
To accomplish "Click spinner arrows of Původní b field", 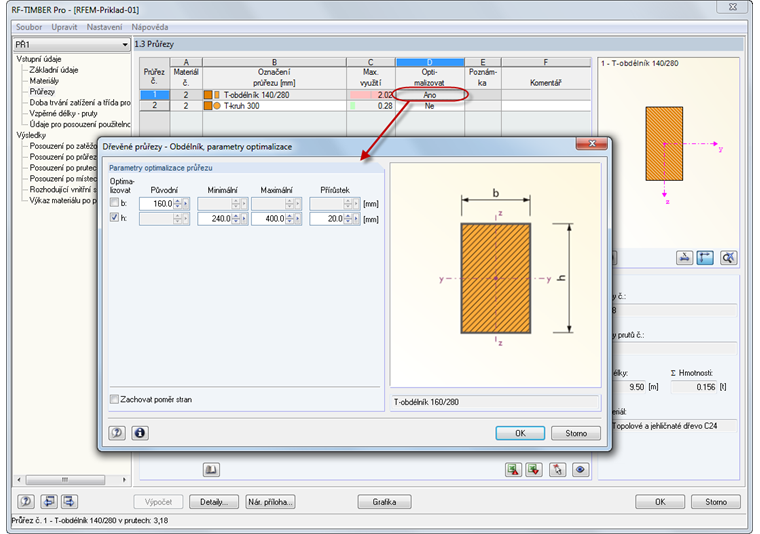I will tap(177, 204).
